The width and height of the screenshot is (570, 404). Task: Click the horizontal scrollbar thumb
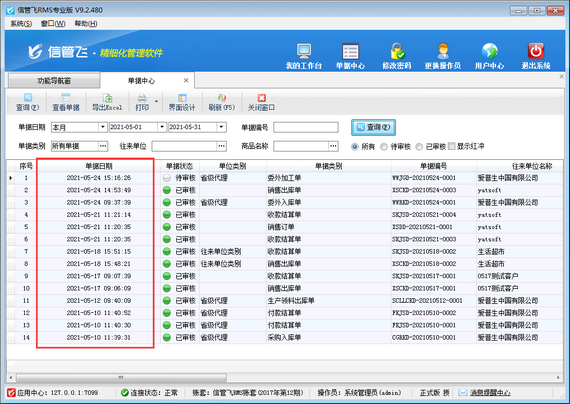(121, 377)
